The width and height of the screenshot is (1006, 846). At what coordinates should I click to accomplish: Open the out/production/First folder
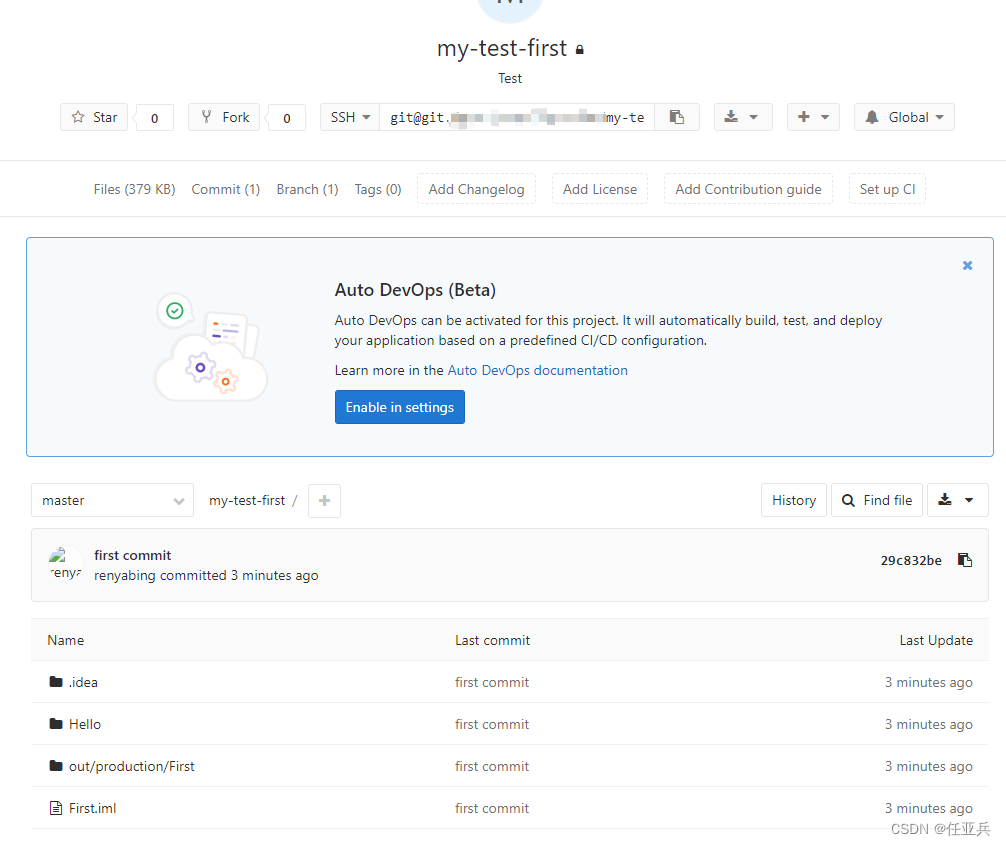[132, 766]
